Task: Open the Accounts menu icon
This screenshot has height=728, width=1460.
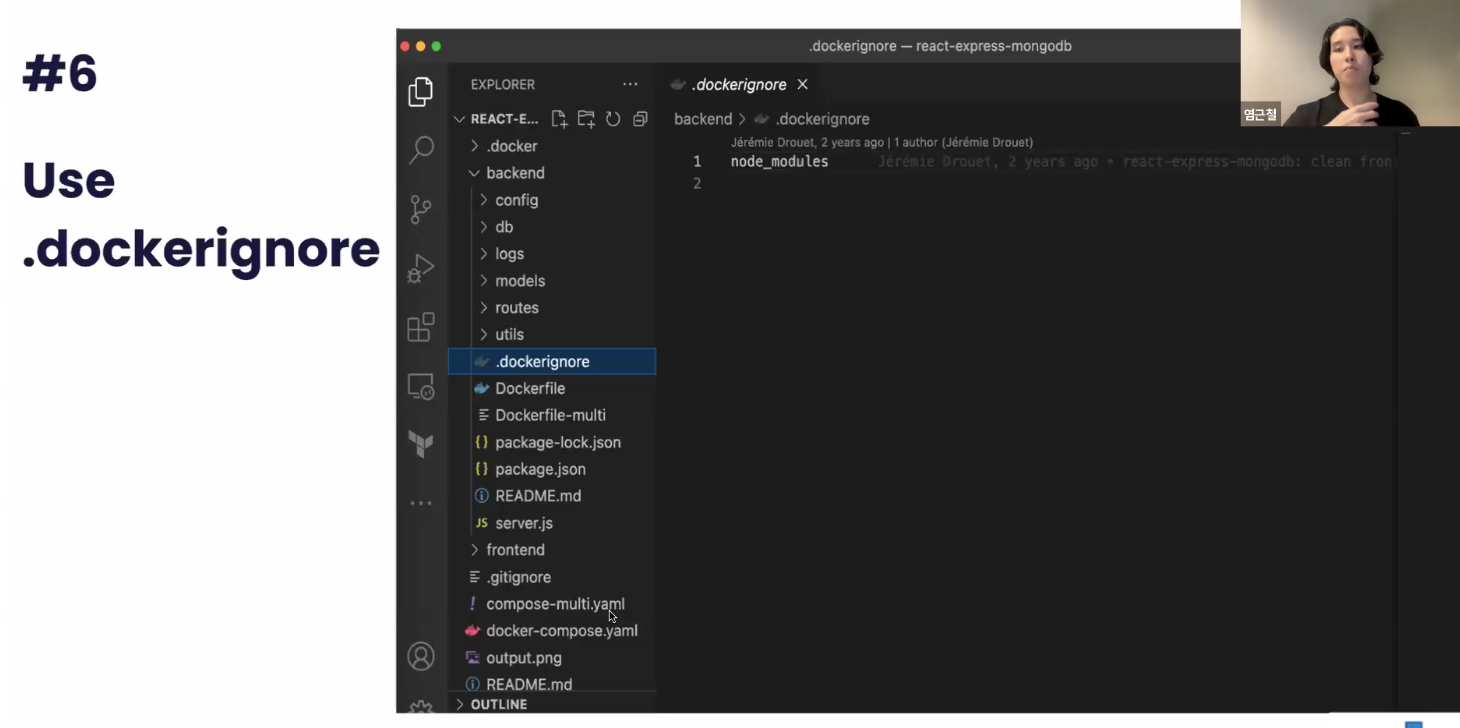Action: 421,656
